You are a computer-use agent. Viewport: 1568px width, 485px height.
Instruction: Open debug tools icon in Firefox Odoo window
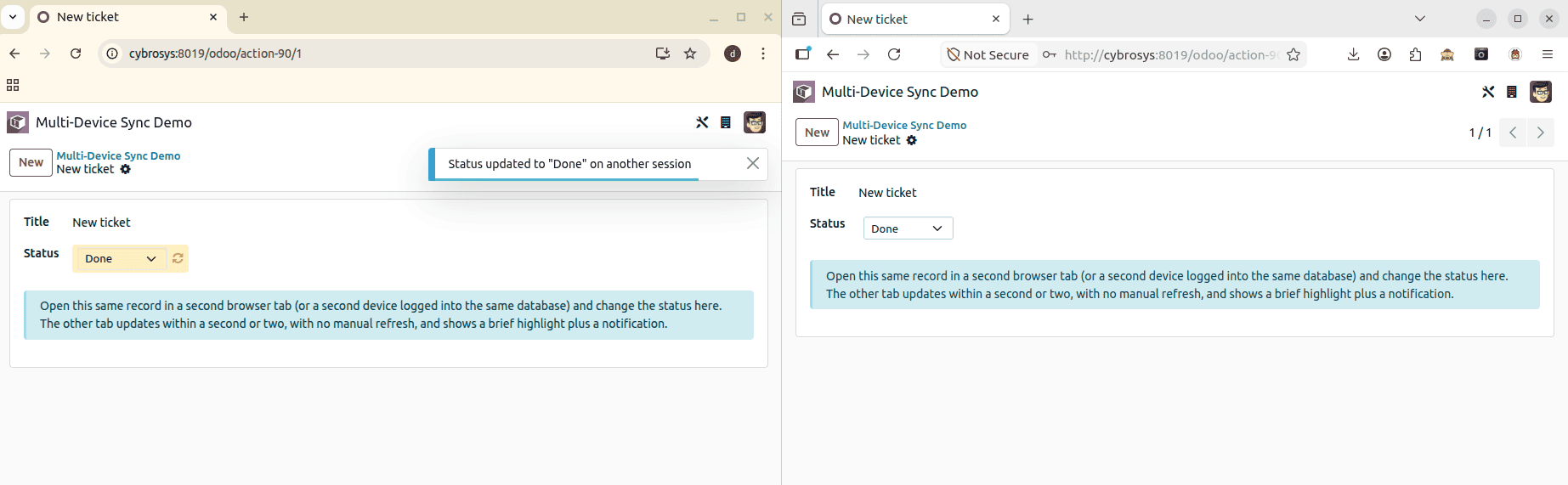(x=1488, y=92)
